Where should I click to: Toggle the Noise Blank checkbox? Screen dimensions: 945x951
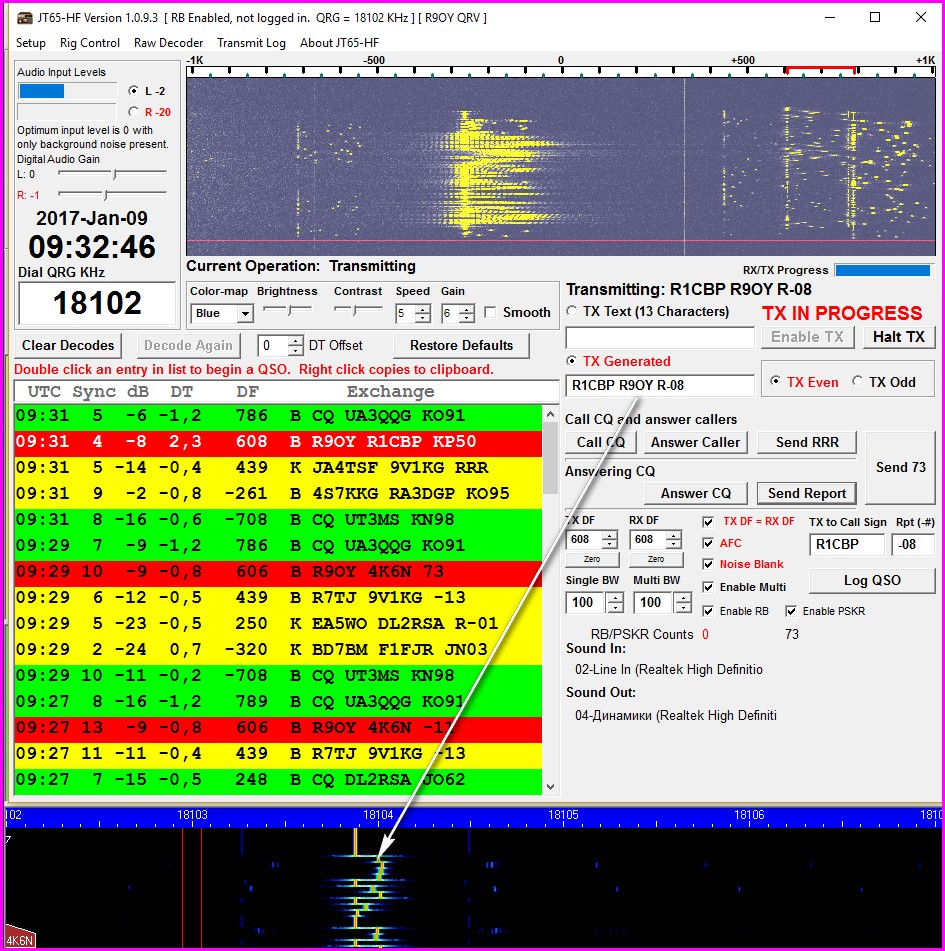(708, 565)
